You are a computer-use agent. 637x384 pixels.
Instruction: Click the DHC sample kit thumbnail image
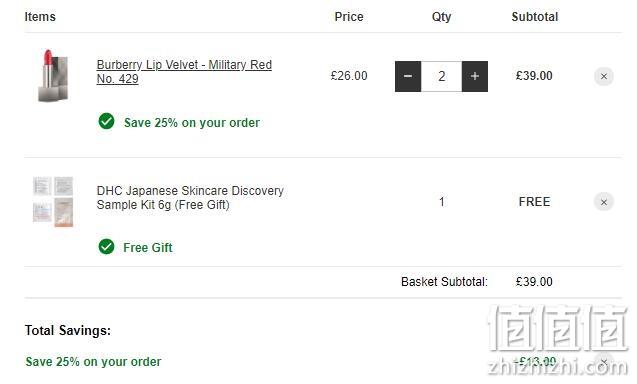tap(53, 201)
